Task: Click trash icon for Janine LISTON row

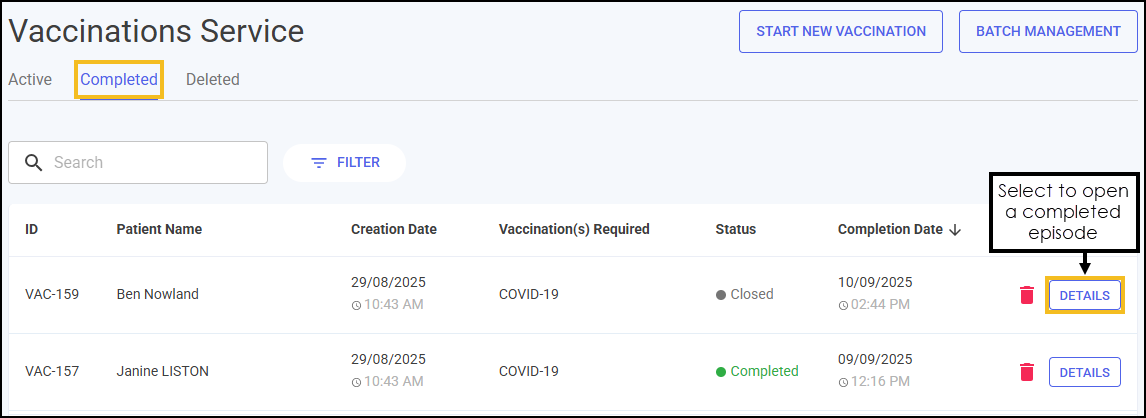Action: coord(1027,372)
